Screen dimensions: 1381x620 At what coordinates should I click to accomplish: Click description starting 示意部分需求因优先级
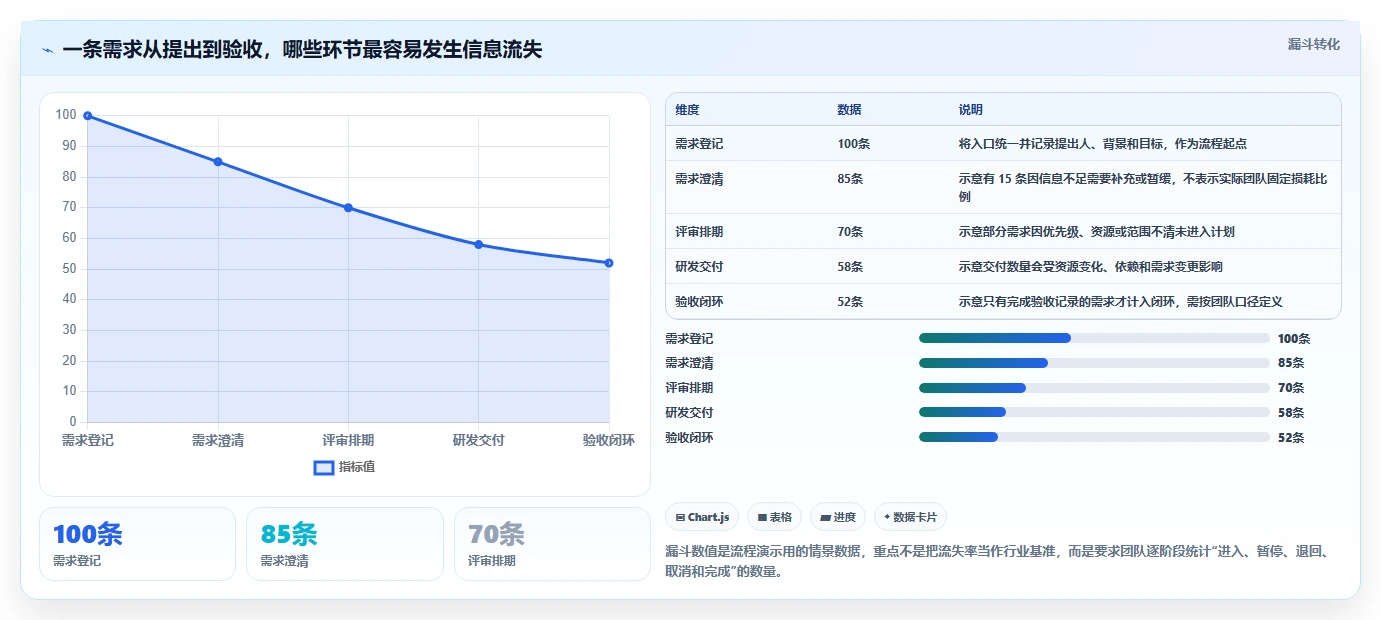pos(1097,232)
